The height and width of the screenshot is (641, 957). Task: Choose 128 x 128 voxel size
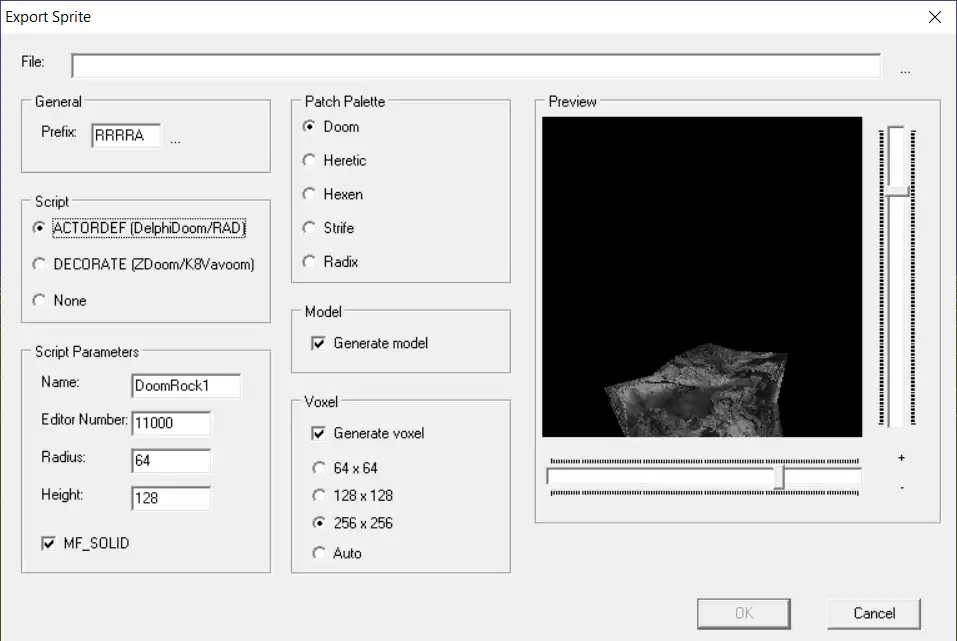[x=353, y=496]
